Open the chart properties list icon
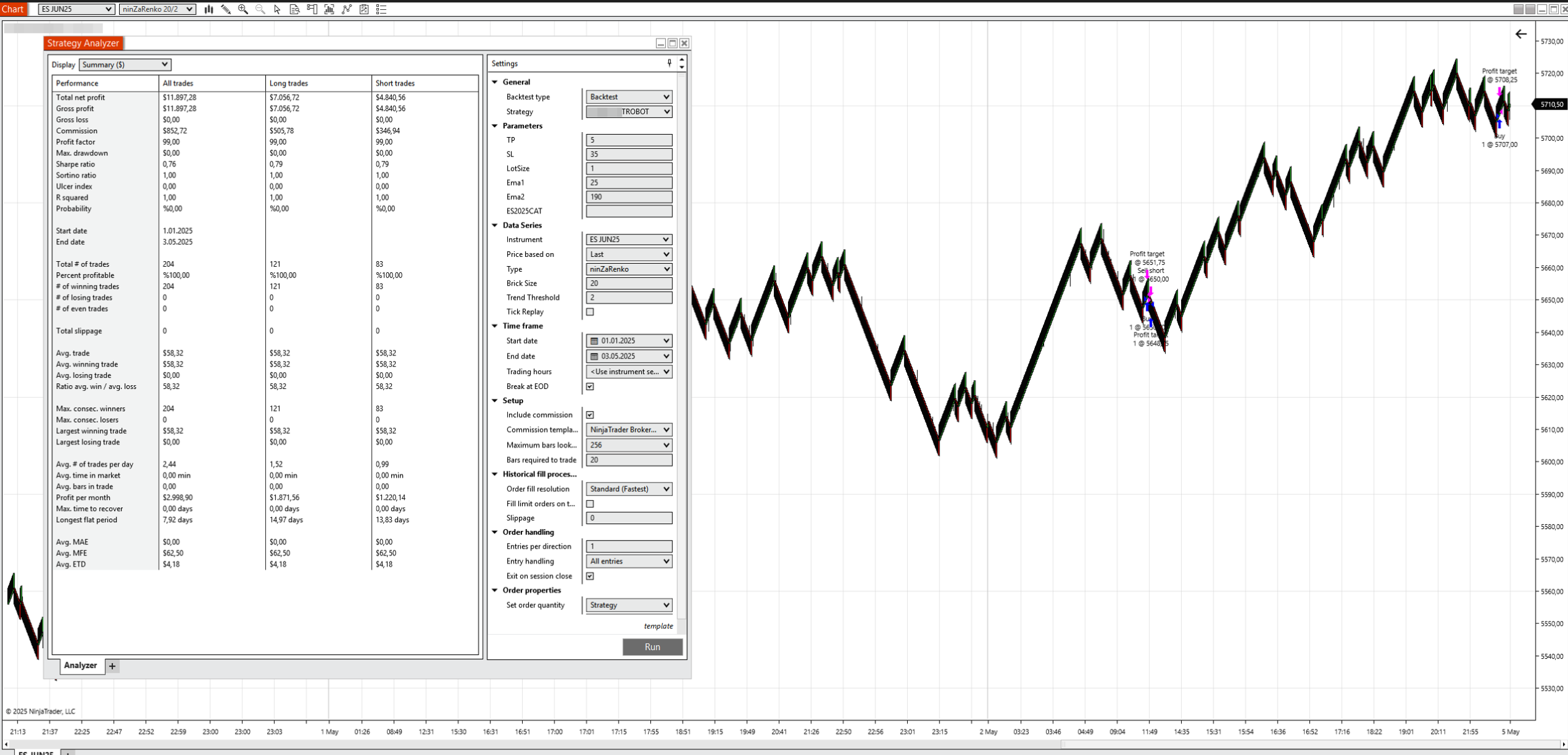 [381, 9]
